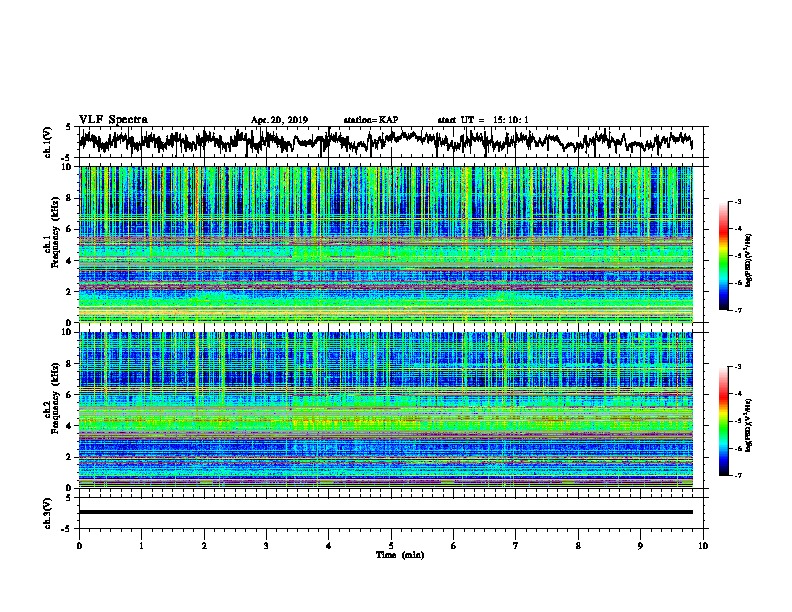Click the ch.1 spectrogram panel
The image size is (792, 612).
click(x=385, y=244)
